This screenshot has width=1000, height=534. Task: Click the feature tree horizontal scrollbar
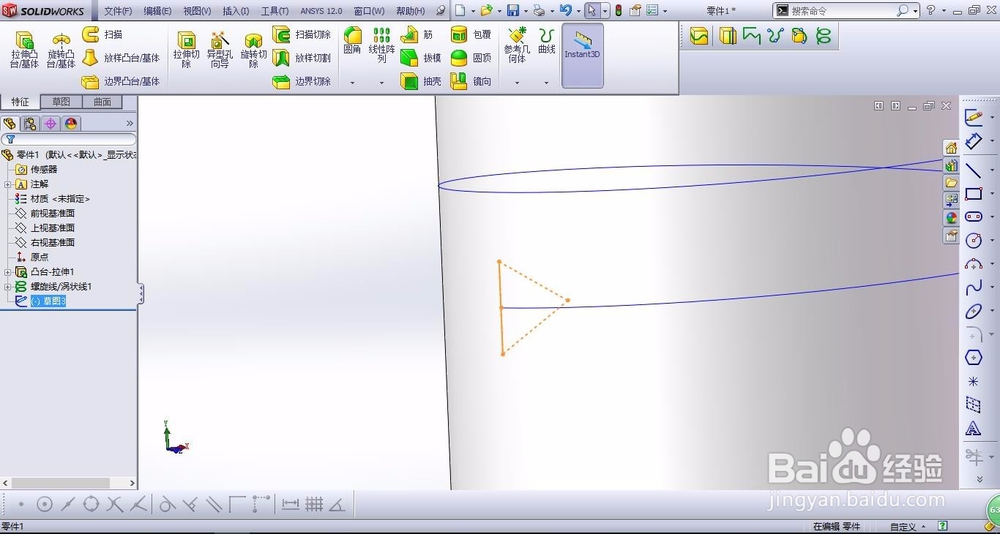(69, 484)
